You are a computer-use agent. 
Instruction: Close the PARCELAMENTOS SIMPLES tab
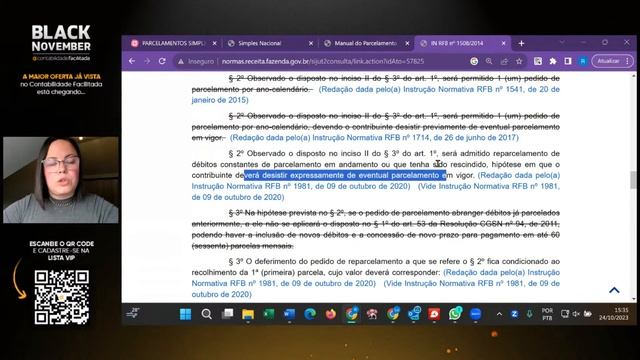214,43
